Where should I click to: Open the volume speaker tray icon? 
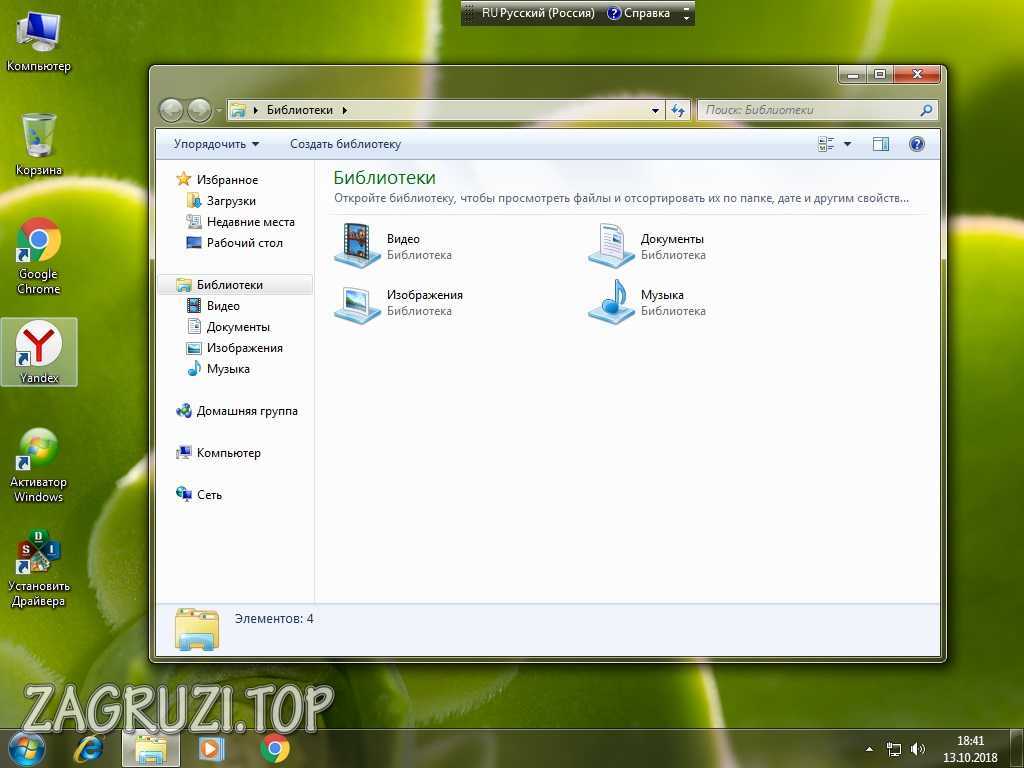[918, 749]
